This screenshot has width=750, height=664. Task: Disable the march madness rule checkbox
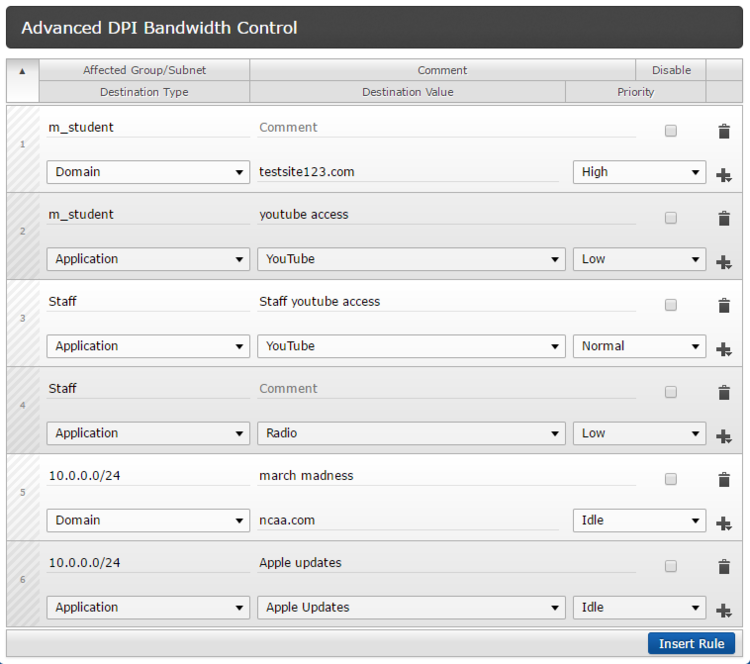click(x=671, y=479)
